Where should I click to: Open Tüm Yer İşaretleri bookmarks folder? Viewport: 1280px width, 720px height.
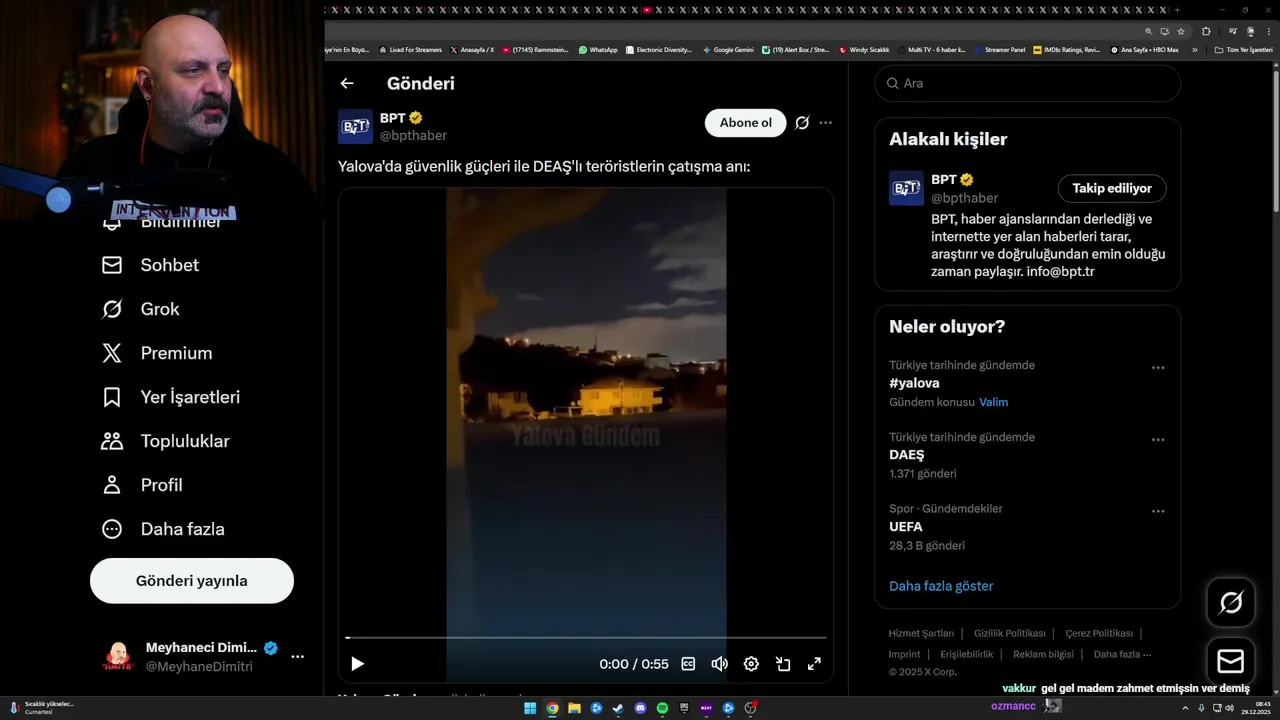[x=1244, y=50]
